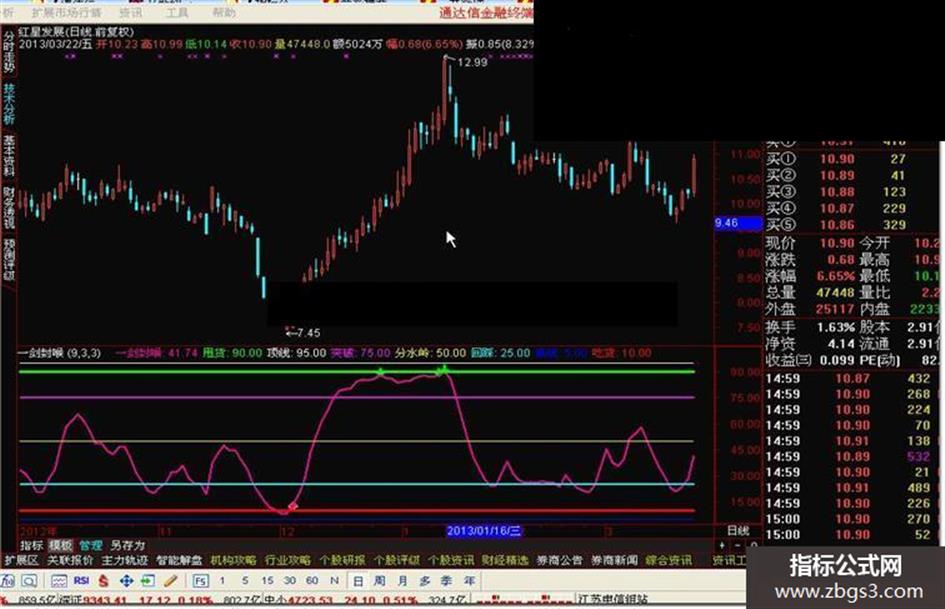
Task: Click the 模板 button below the chart
Action: click(60, 546)
